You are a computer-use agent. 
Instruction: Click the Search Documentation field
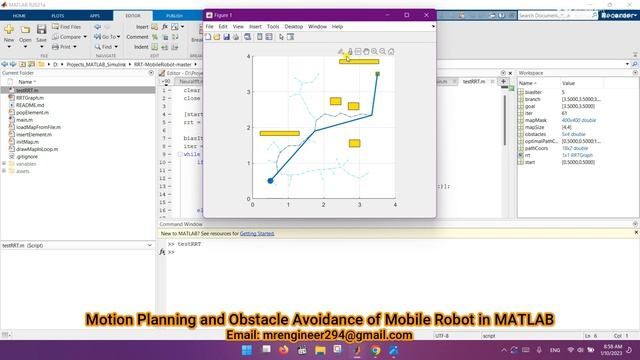point(558,16)
